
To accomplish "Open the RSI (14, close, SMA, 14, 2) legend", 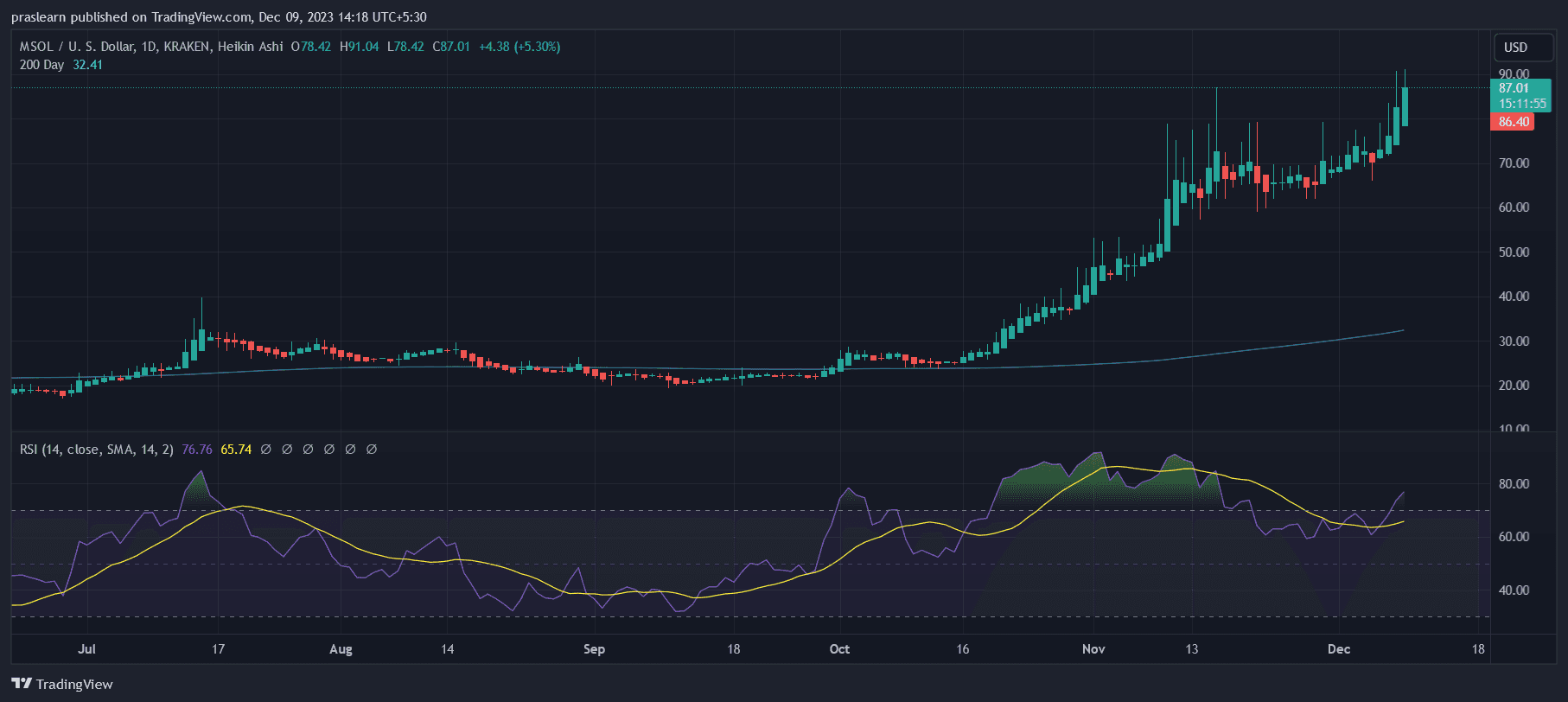I will point(96,450).
